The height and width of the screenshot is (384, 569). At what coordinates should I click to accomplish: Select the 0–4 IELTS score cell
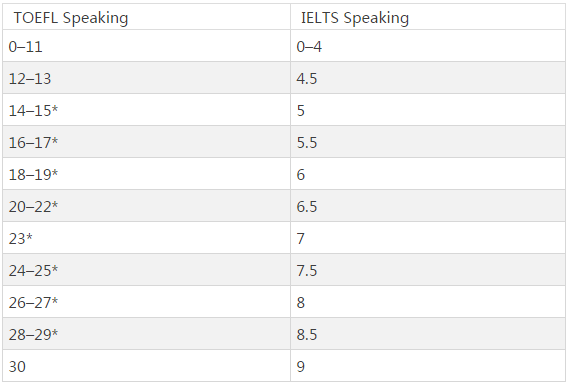point(428,46)
